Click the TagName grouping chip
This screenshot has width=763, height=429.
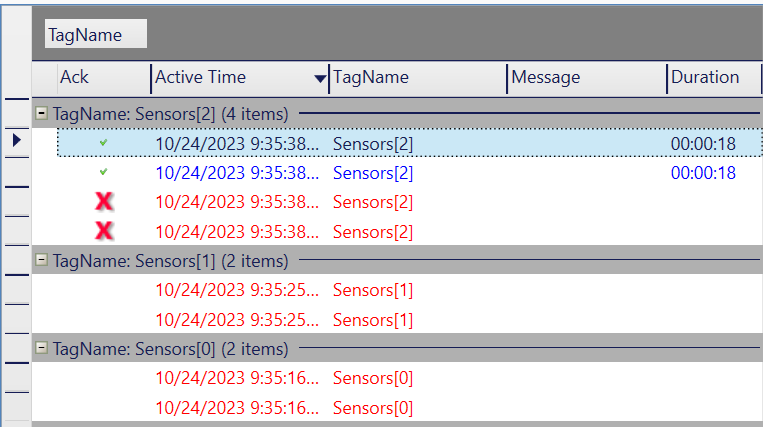pyautogui.click(x=96, y=34)
